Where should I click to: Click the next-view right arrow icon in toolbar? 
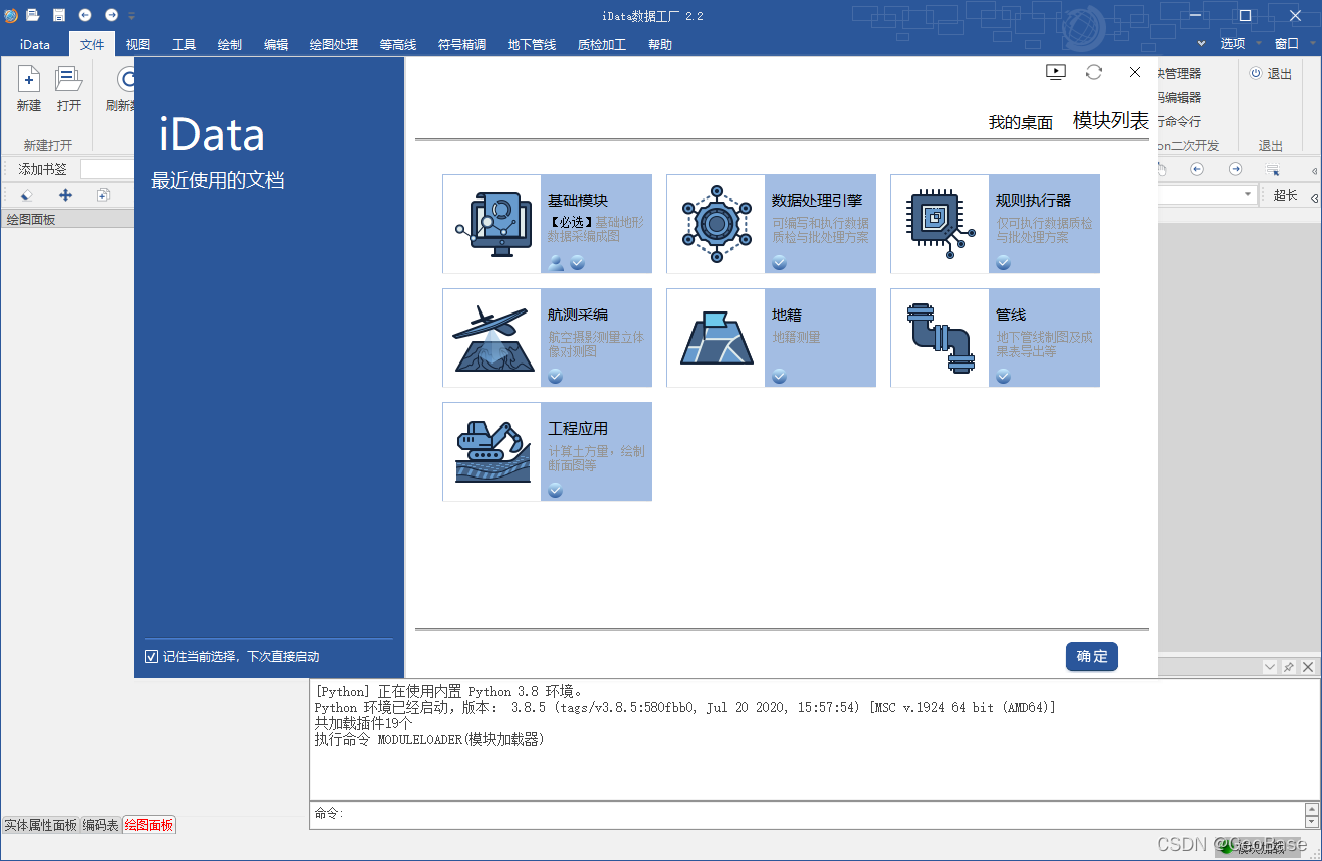click(1236, 170)
